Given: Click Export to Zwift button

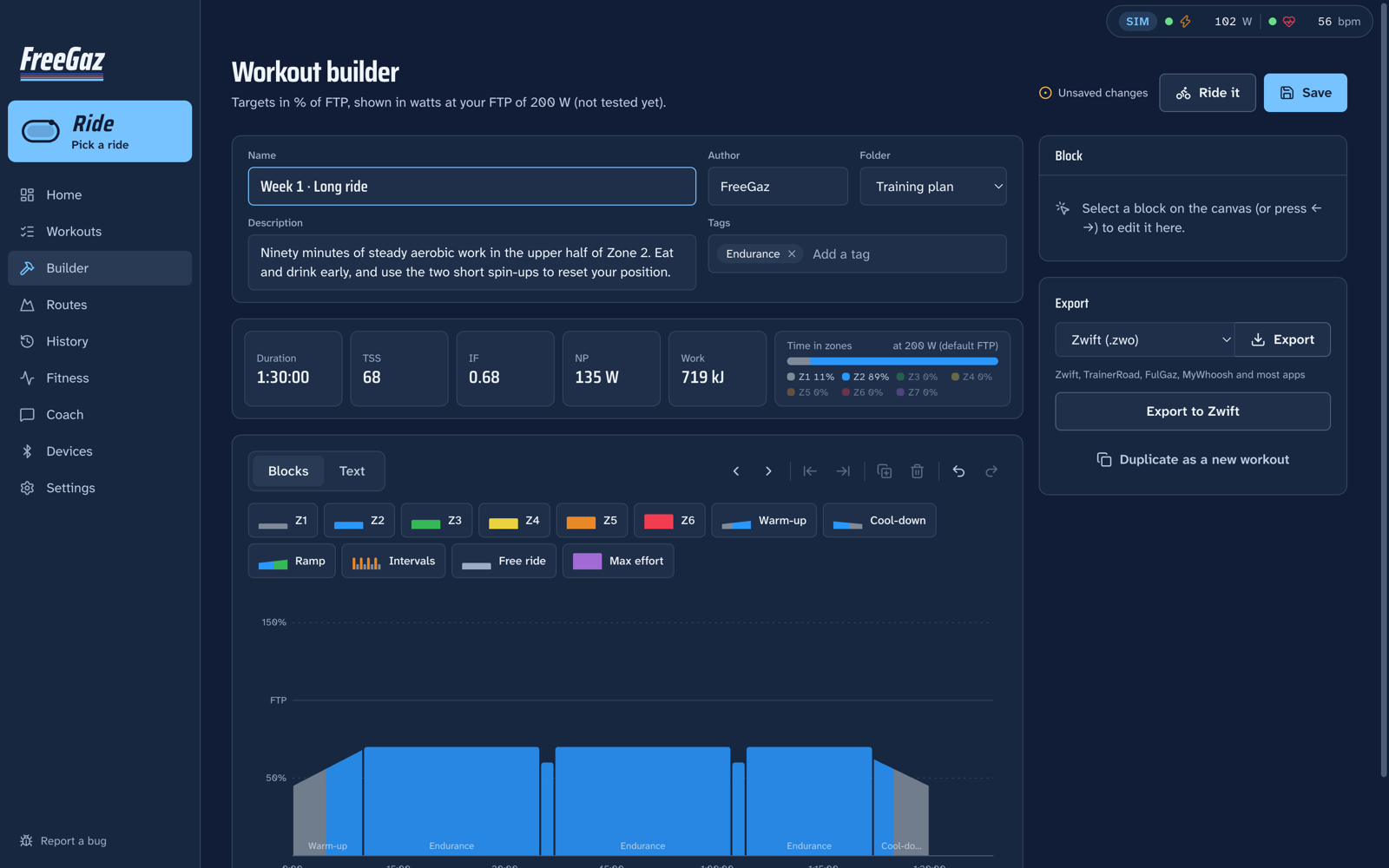Looking at the screenshot, I should (1193, 411).
